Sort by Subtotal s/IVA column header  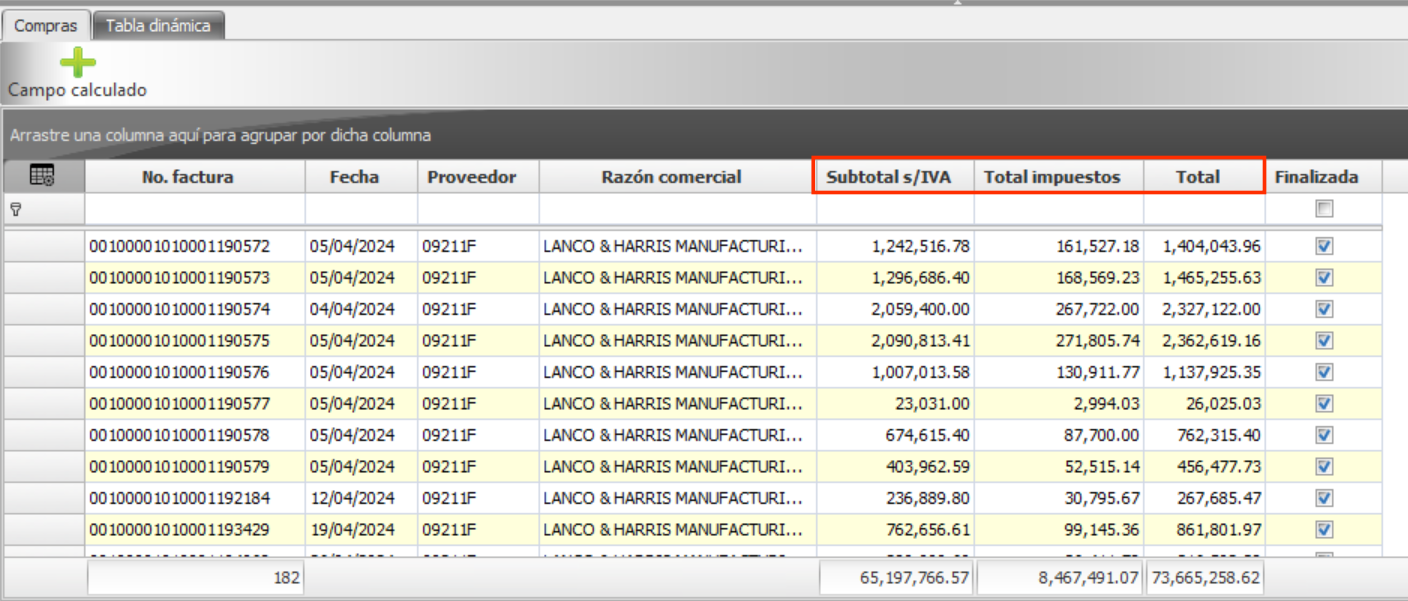coord(888,177)
